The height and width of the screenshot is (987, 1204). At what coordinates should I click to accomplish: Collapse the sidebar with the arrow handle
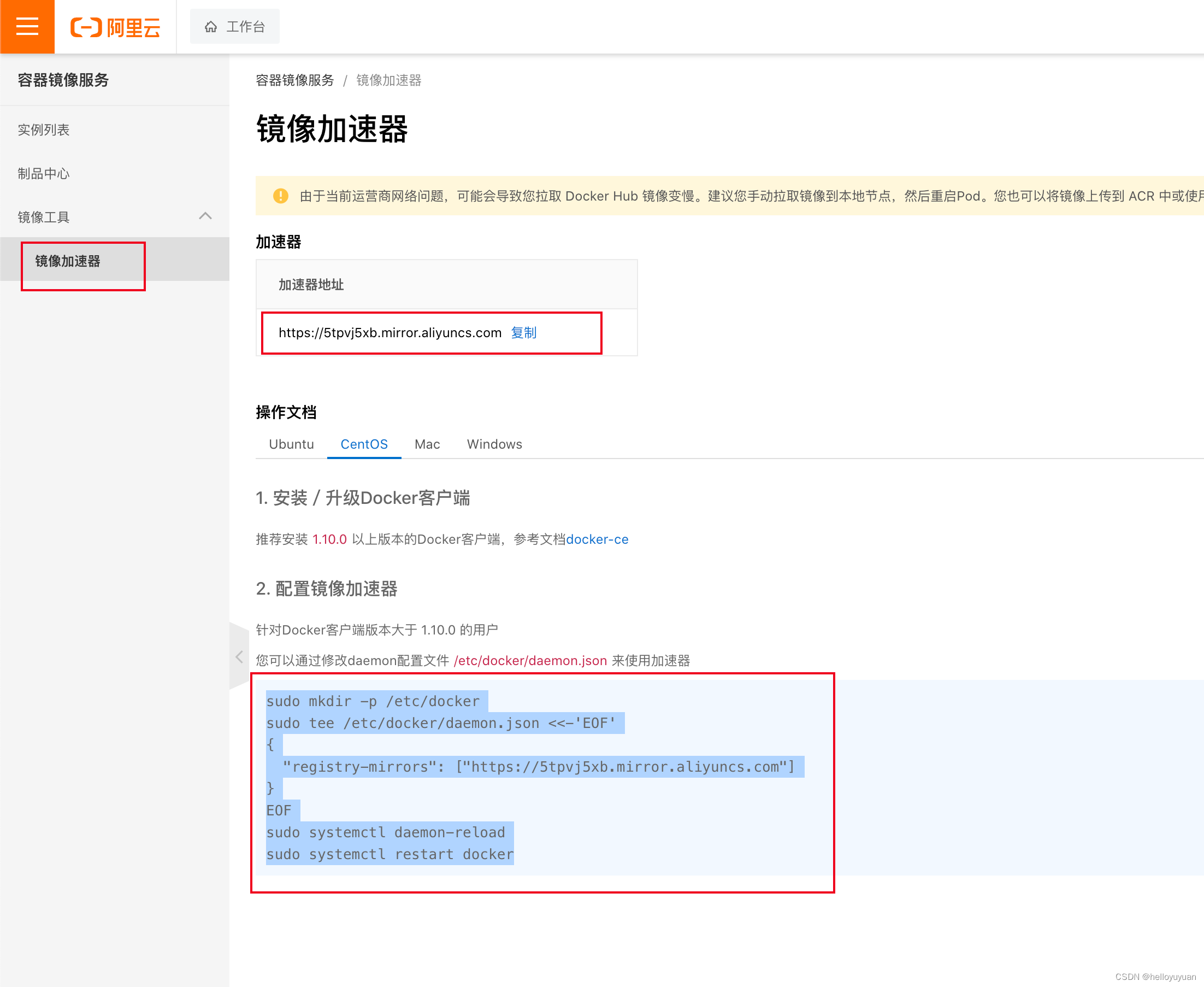tap(239, 657)
